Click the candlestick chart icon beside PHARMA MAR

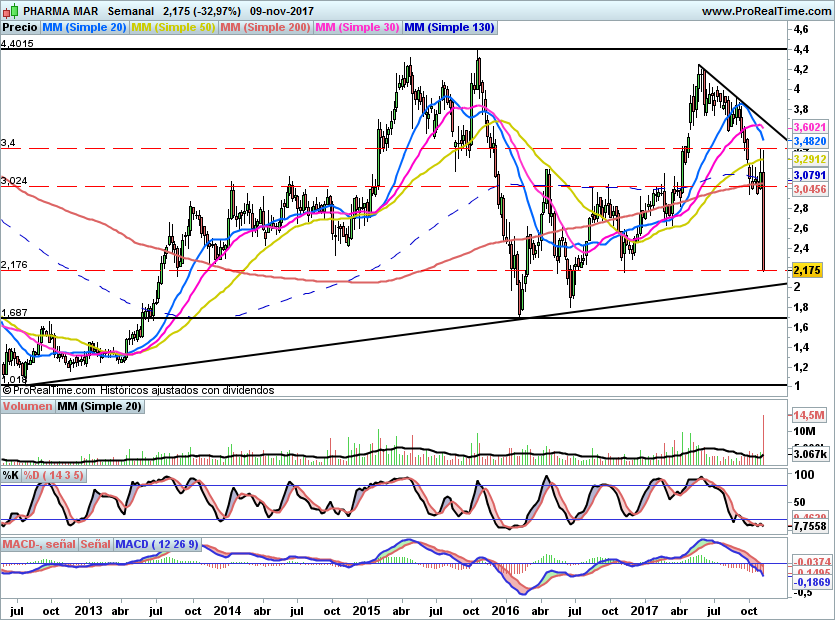coord(10,10)
